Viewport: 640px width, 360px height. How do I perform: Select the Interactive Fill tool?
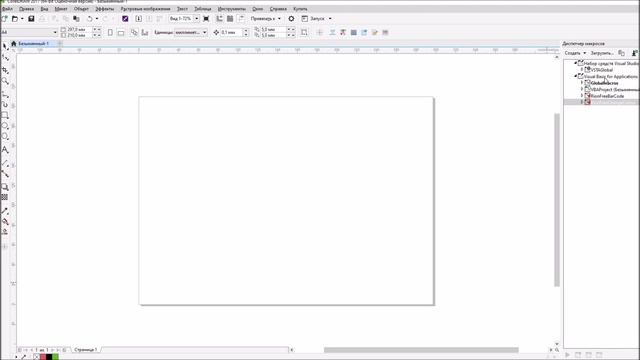(5, 221)
